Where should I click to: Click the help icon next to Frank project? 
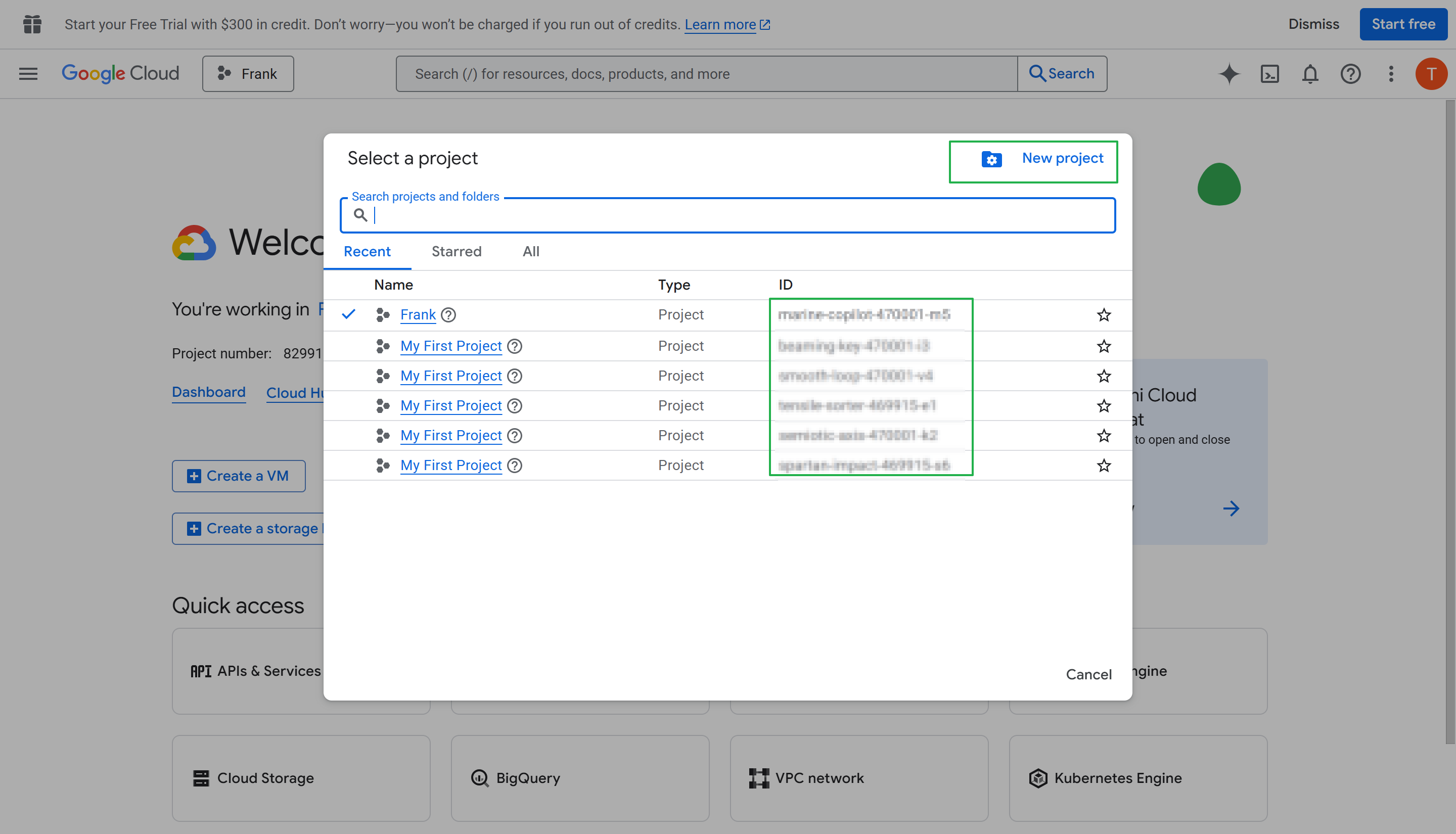point(448,315)
